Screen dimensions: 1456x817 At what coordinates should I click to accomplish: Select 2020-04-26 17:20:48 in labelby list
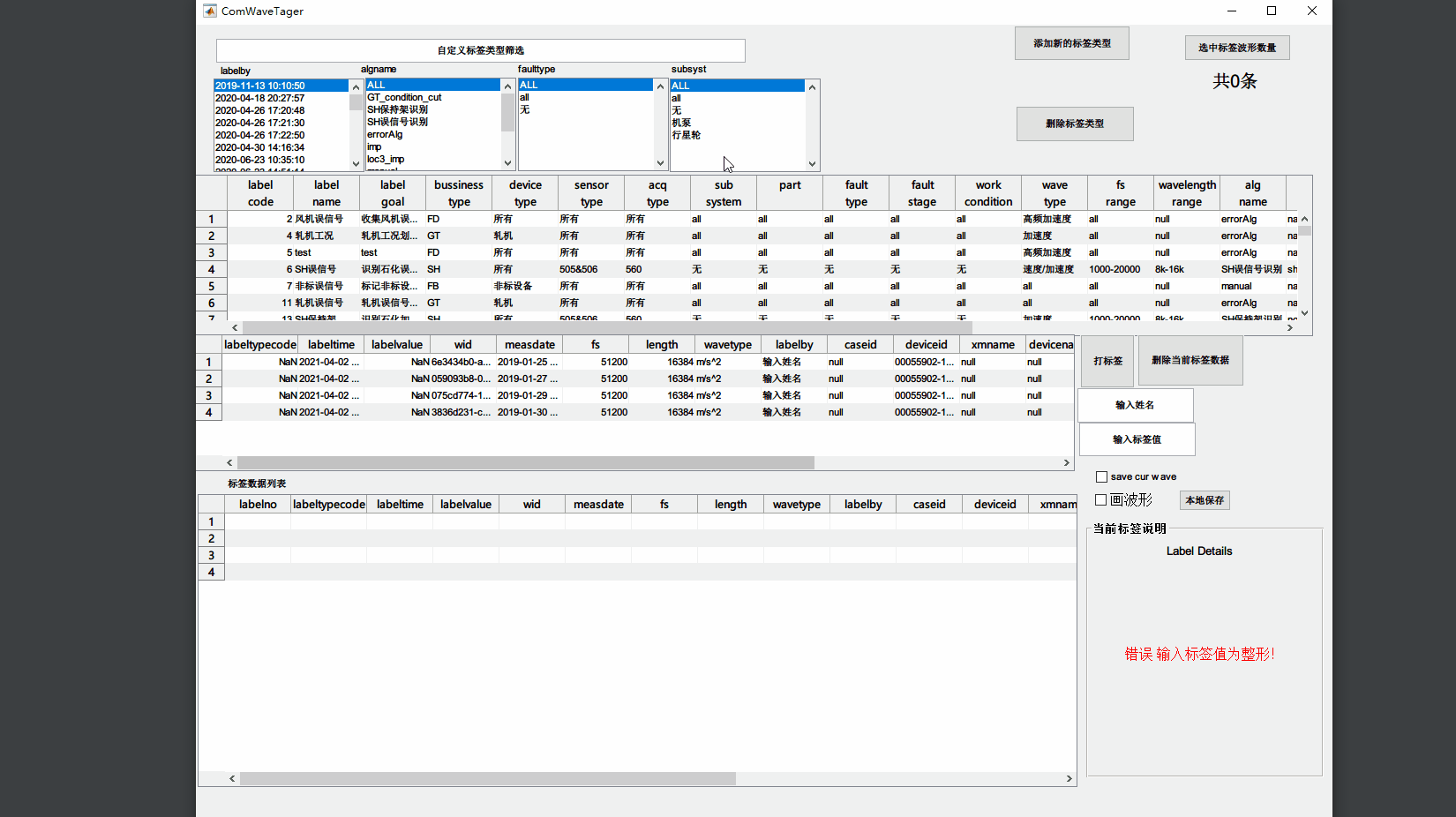point(281,110)
